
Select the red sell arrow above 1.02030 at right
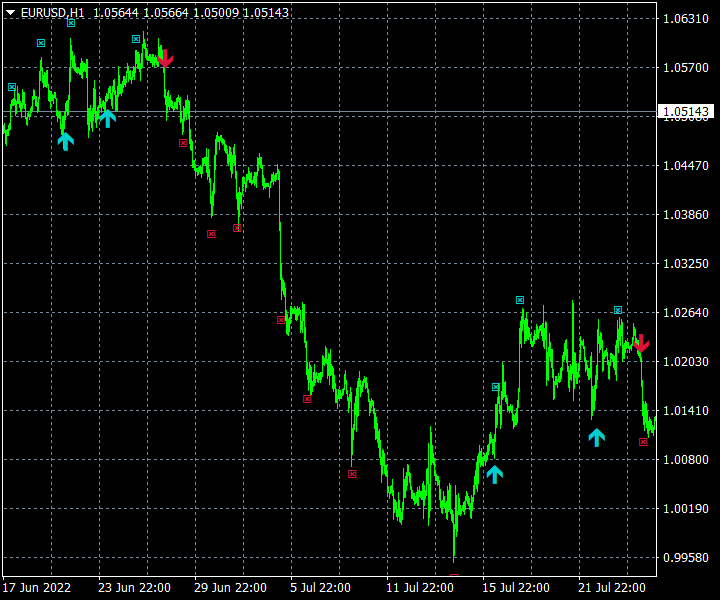[x=641, y=343]
